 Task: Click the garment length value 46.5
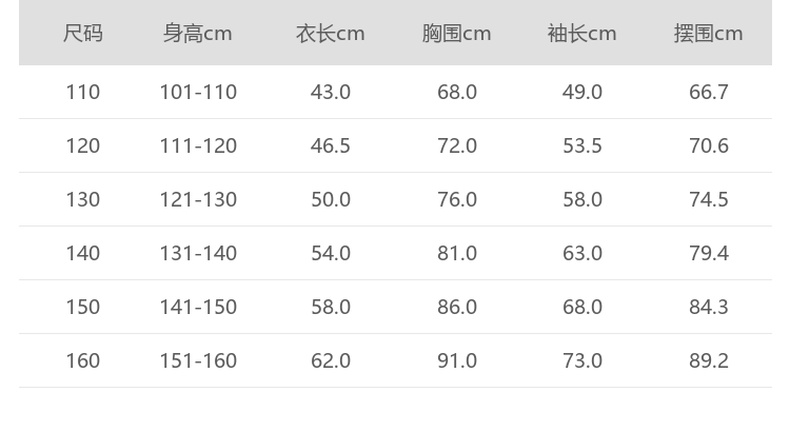coord(330,146)
